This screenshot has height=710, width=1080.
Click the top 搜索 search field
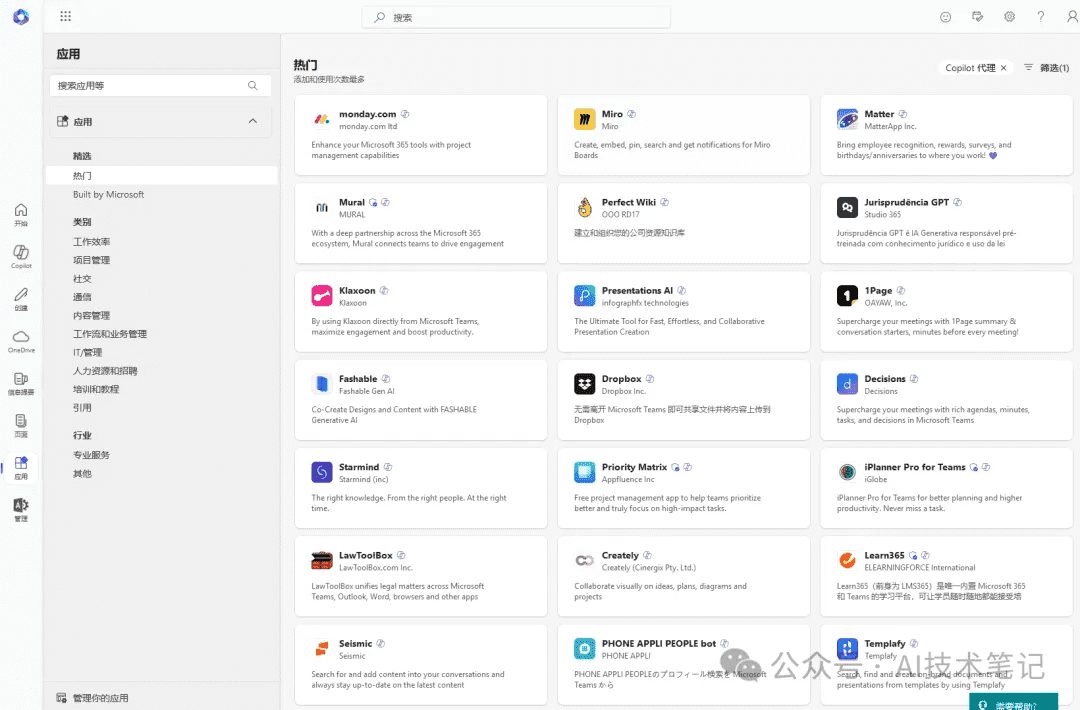pos(516,17)
